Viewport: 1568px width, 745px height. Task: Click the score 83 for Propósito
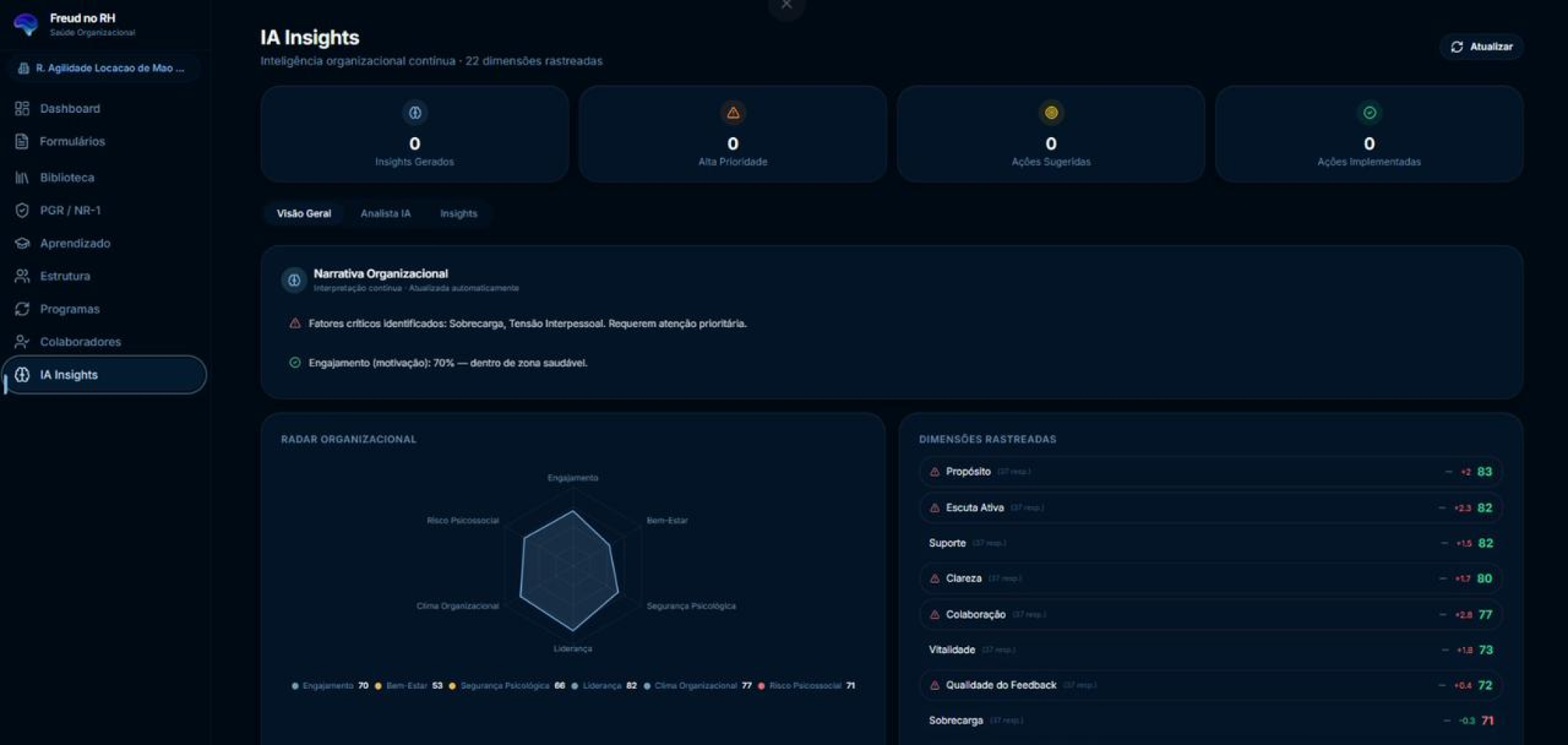(1484, 472)
